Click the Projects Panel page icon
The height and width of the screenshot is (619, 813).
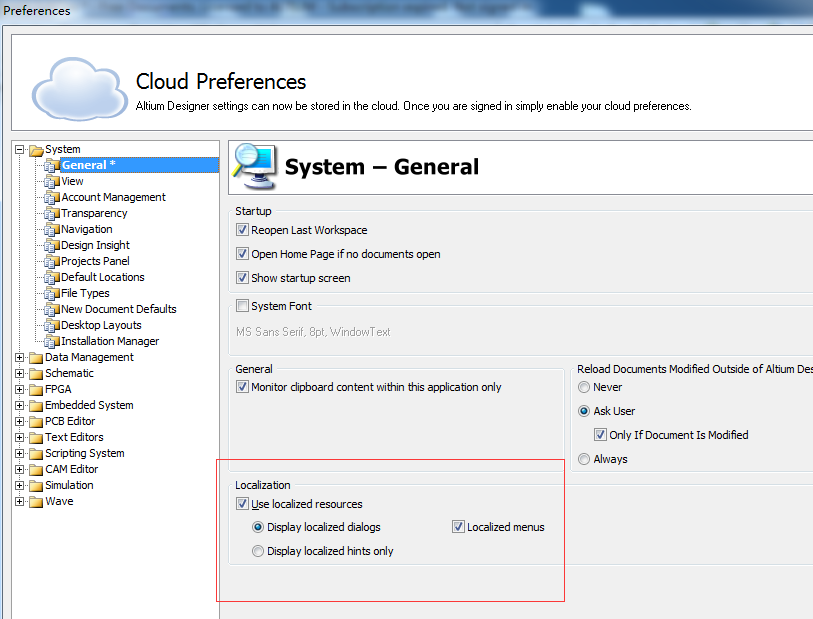[x=52, y=261]
